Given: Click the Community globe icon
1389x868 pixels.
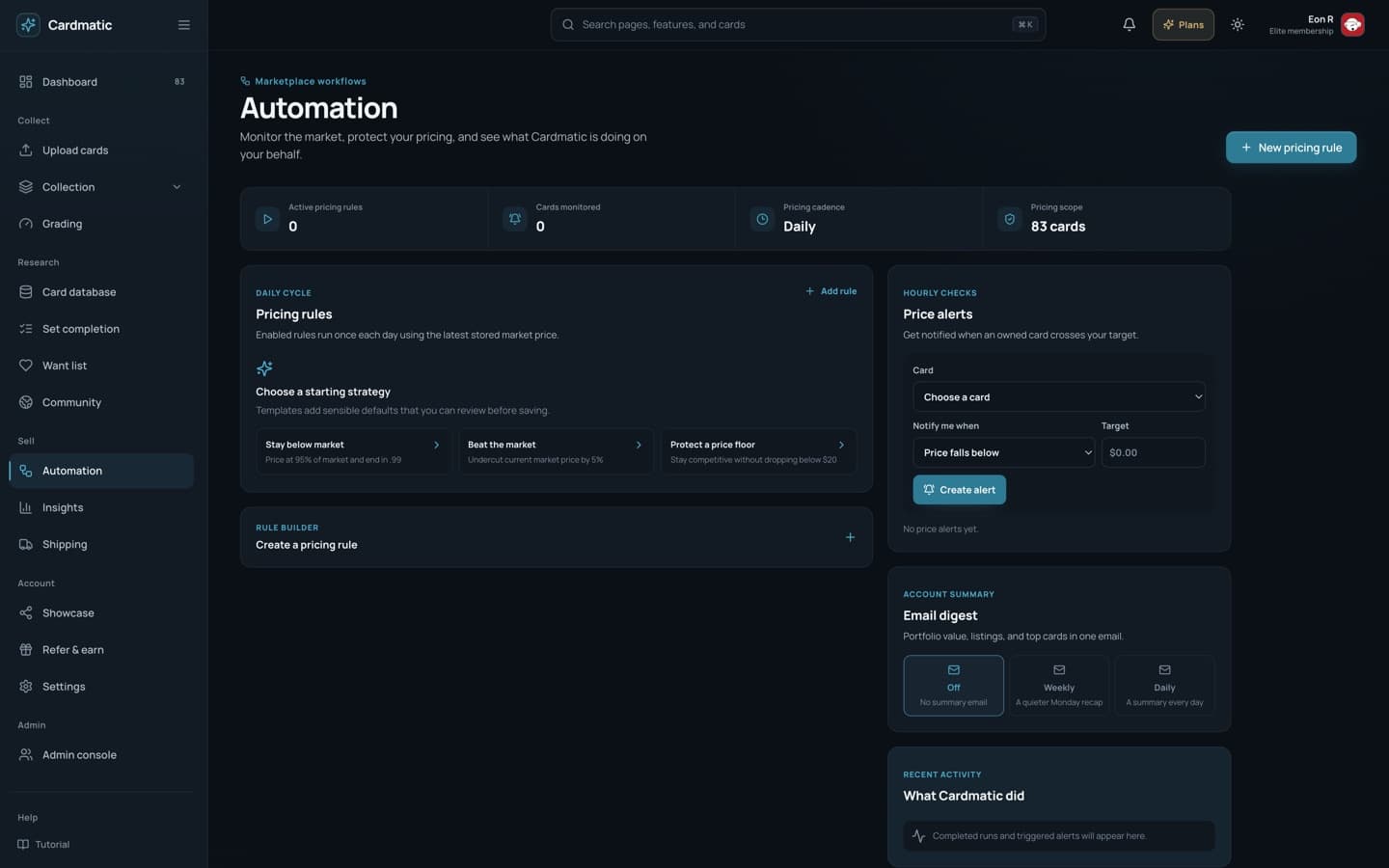Looking at the screenshot, I should (26, 402).
